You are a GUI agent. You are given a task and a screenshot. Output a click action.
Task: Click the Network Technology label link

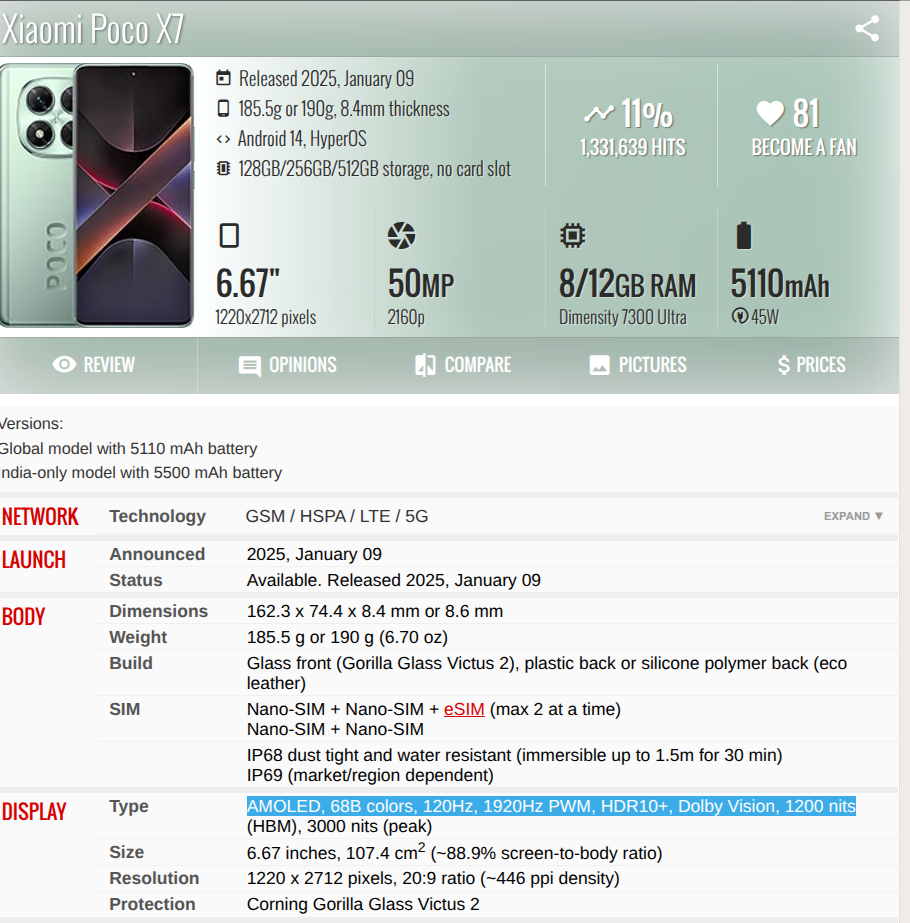click(x=158, y=516)
